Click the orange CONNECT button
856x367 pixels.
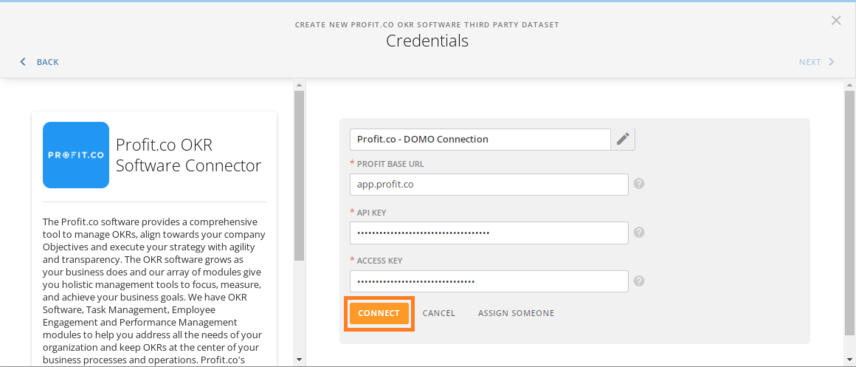(x=379, y=313)
